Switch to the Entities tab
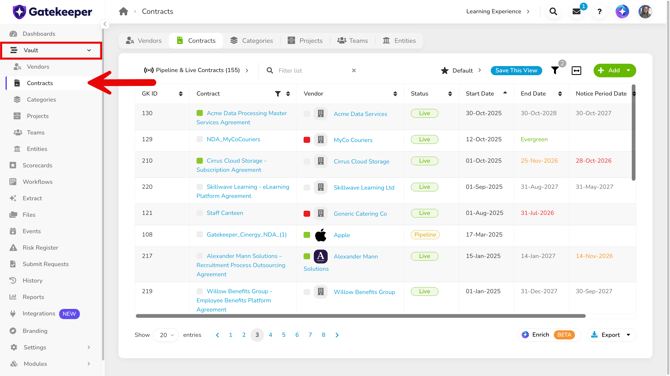 pyautogui.click(x=399, y=41)
